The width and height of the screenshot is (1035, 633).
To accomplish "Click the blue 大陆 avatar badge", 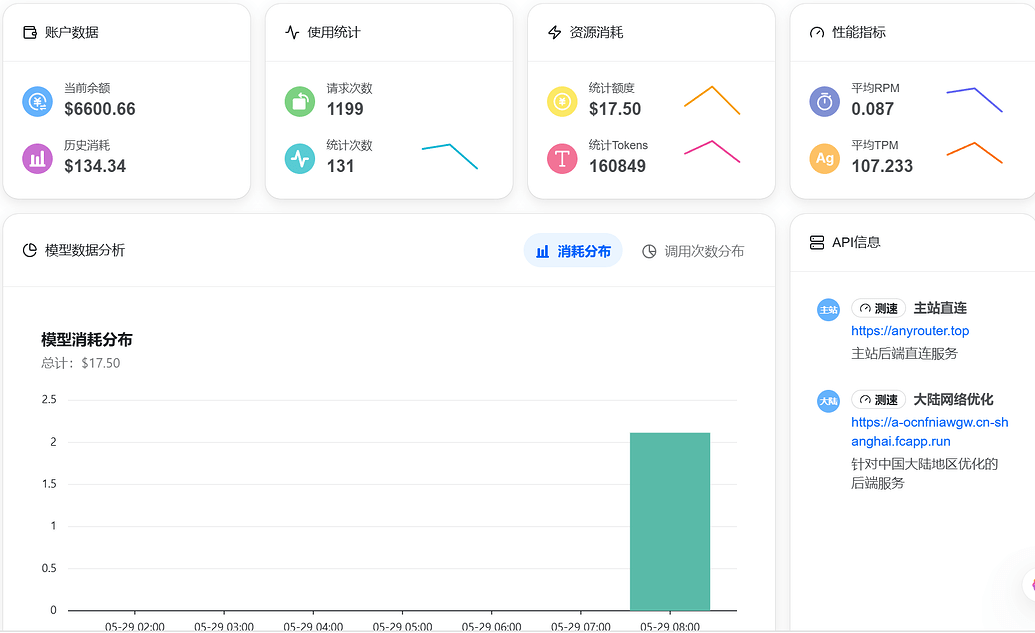I will [828, 401].
